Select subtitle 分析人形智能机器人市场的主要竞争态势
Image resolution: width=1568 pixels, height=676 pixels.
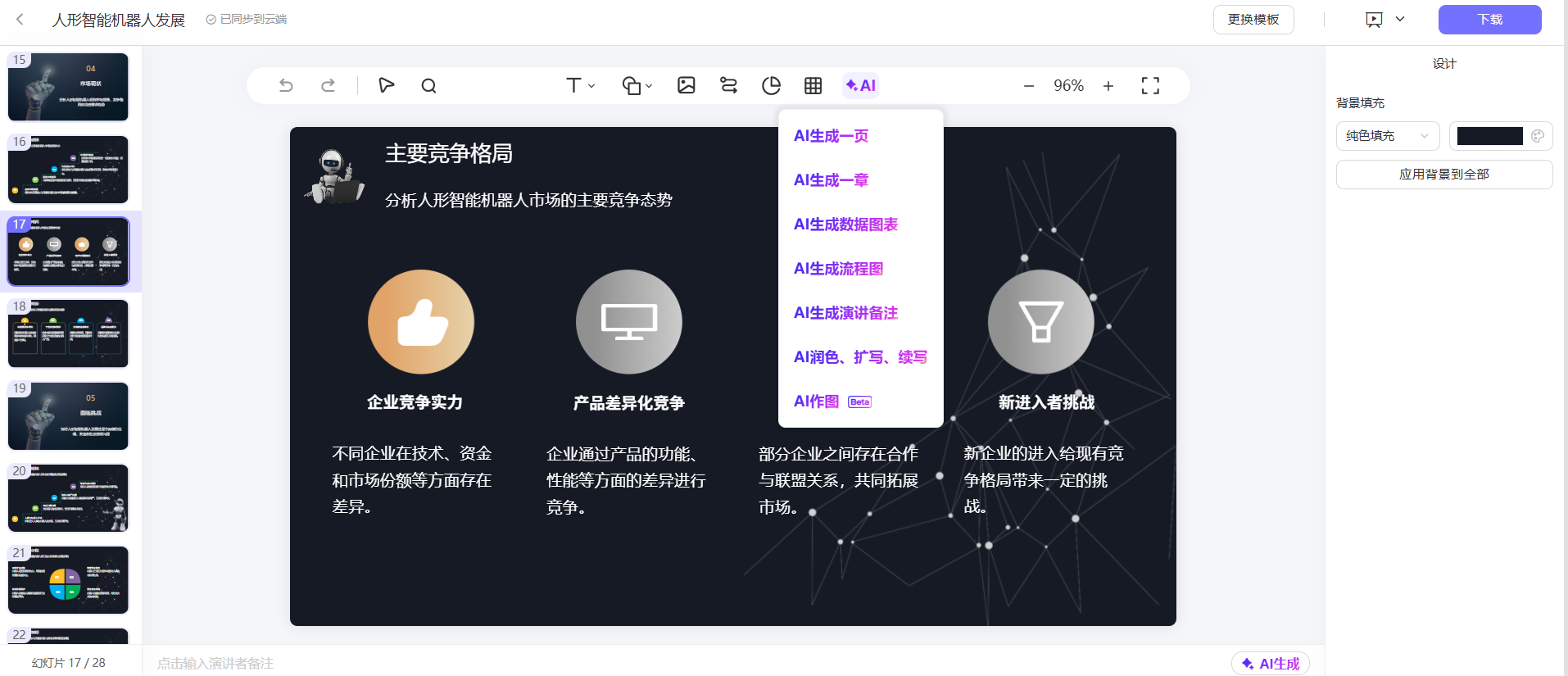(x=528, y=200)
